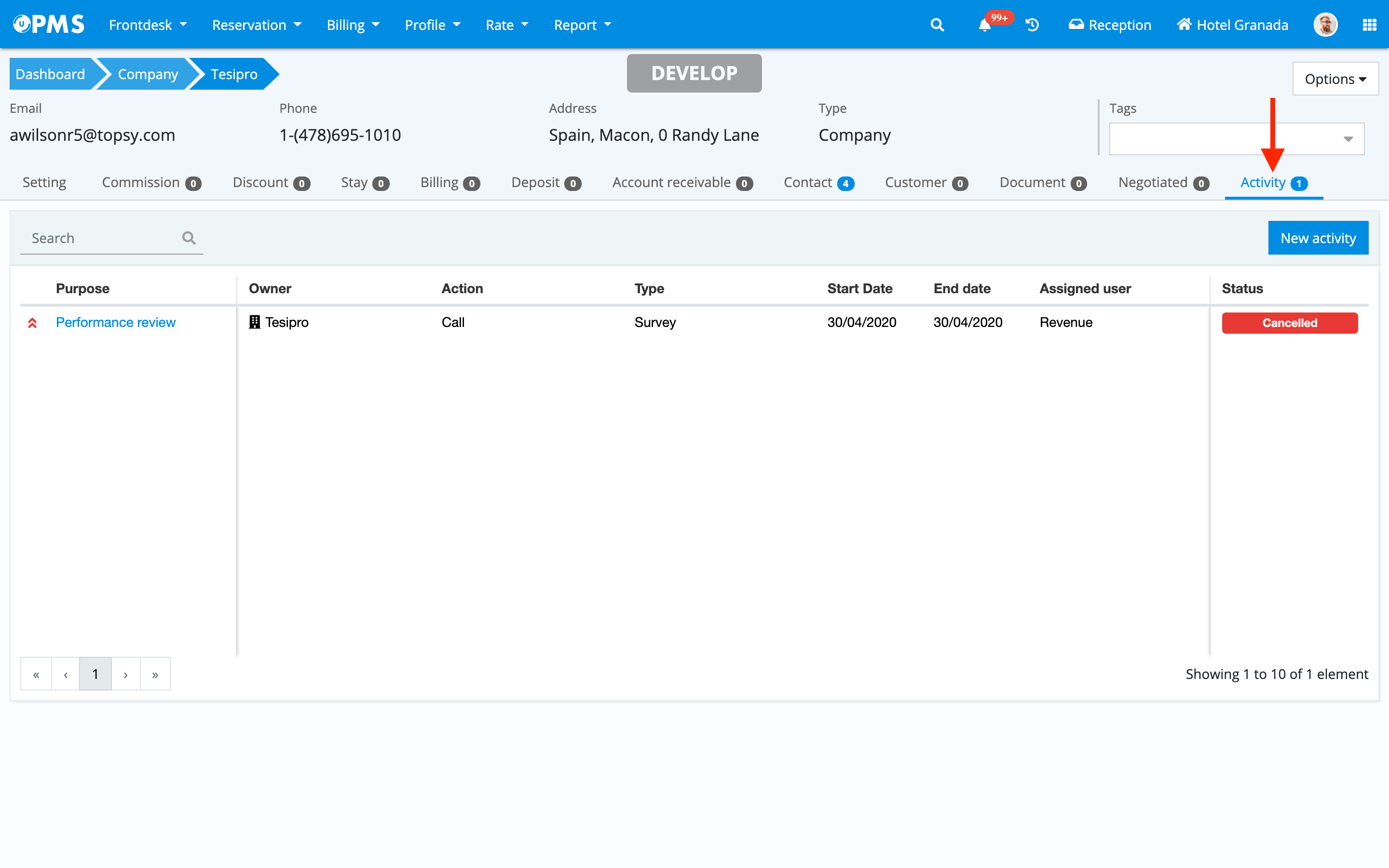Open the apps grid icon
This screenshot has height=868, width=1389.
(1370, 25)
